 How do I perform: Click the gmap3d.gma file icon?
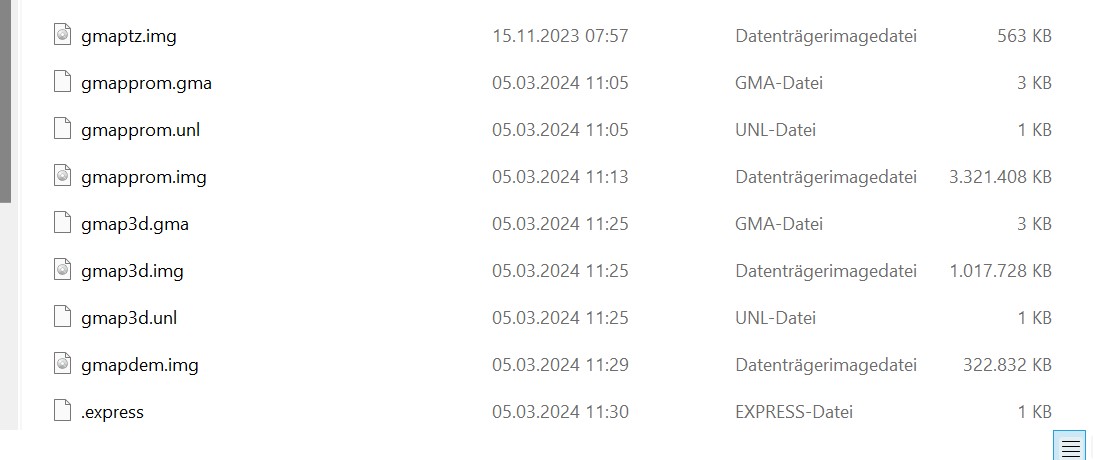point(63,224)
